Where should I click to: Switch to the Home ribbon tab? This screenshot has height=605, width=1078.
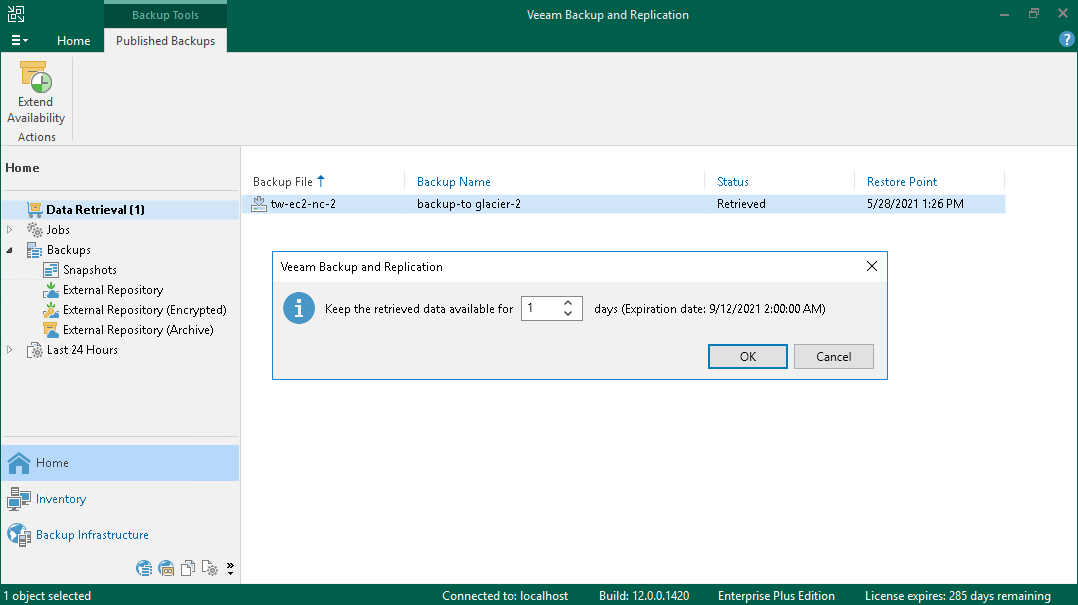(x=74, y=41)
